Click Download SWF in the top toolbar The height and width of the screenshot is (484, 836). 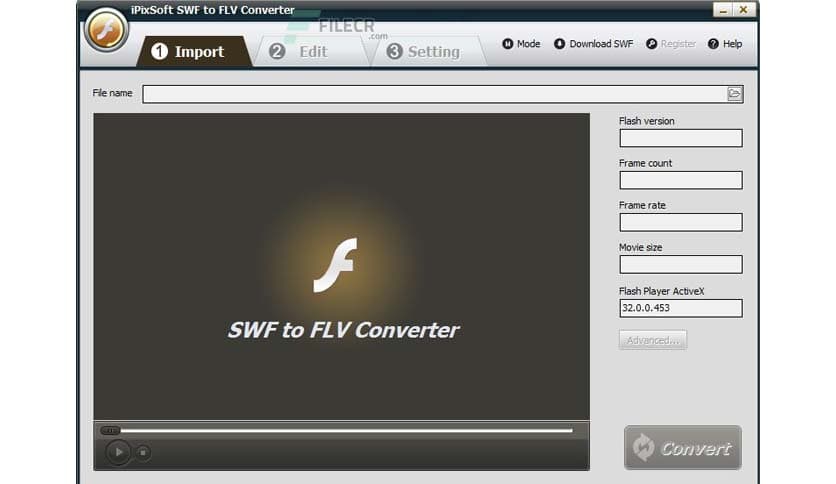tap(593, 44)
